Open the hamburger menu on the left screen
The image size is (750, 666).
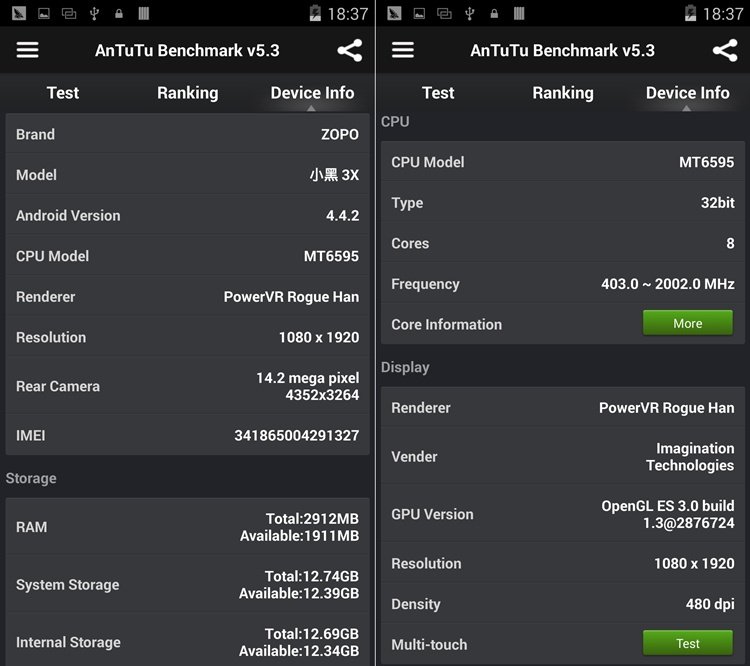[28, 50]
